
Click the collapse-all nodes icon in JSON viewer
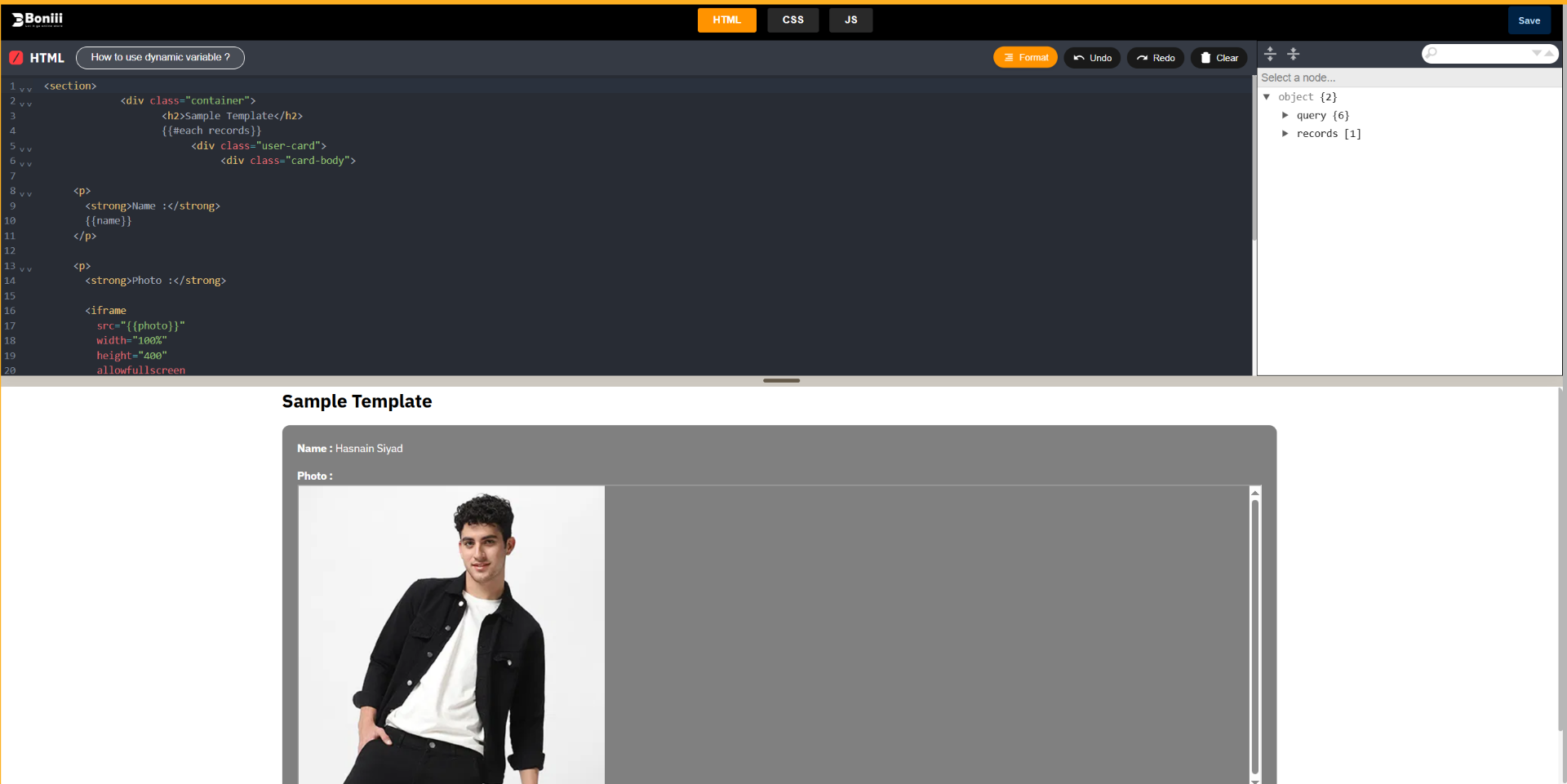tap(1294, 54)
